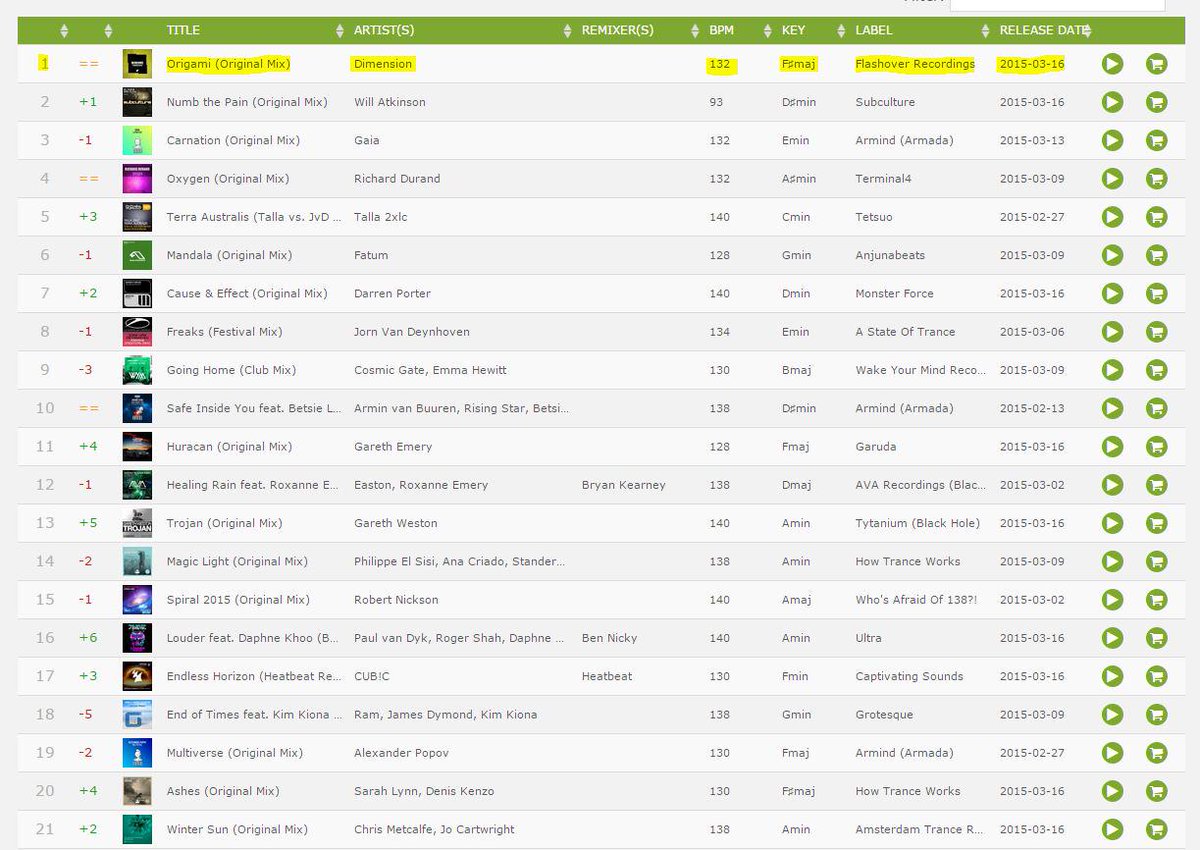This screenshot has width=1200, height=850.
Task: Add Going Home (Club Mix) to cart
Action: click(1156, 370)
